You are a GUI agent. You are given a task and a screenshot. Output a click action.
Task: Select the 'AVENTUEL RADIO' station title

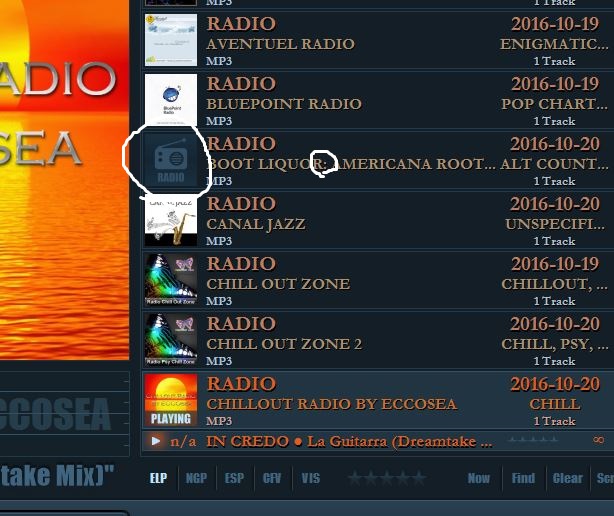(280, 44)
